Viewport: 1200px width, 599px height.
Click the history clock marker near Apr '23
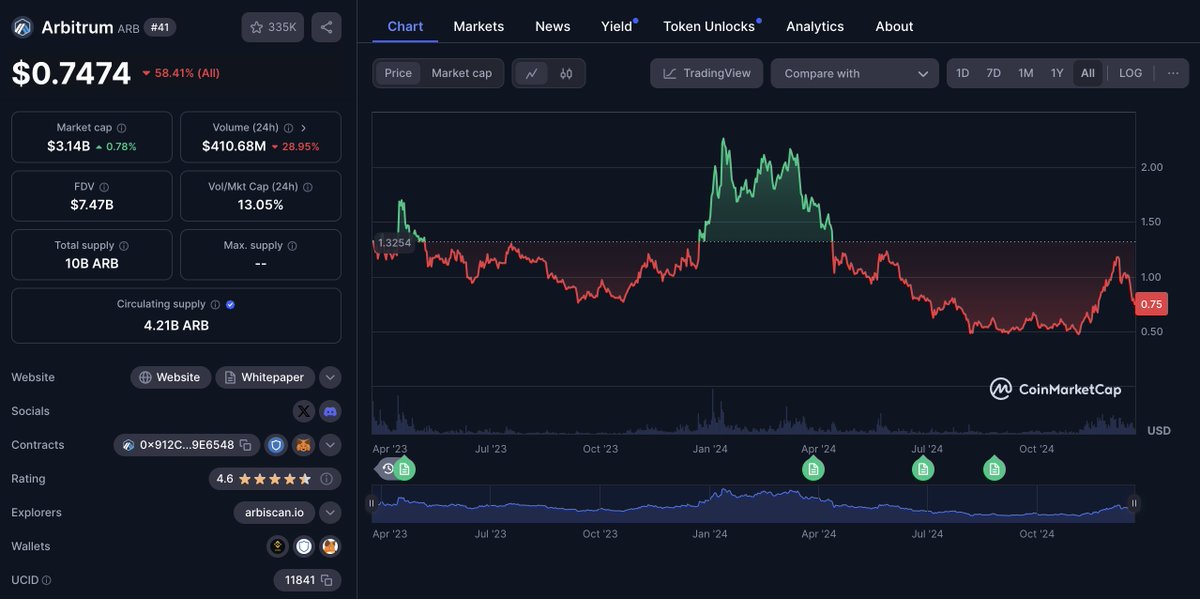pyautogui.click(x=386, y=468)
